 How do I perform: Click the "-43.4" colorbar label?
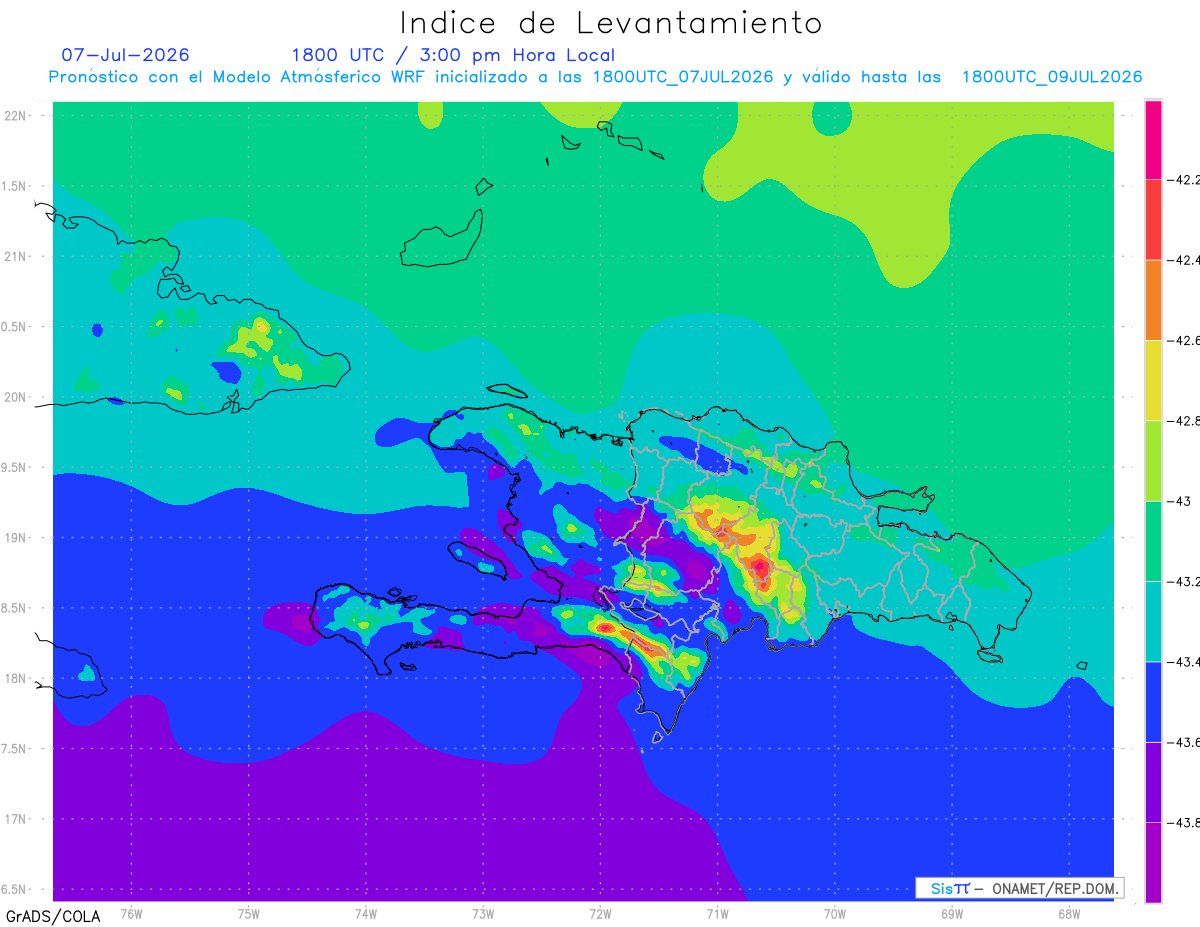[1185, 662]
